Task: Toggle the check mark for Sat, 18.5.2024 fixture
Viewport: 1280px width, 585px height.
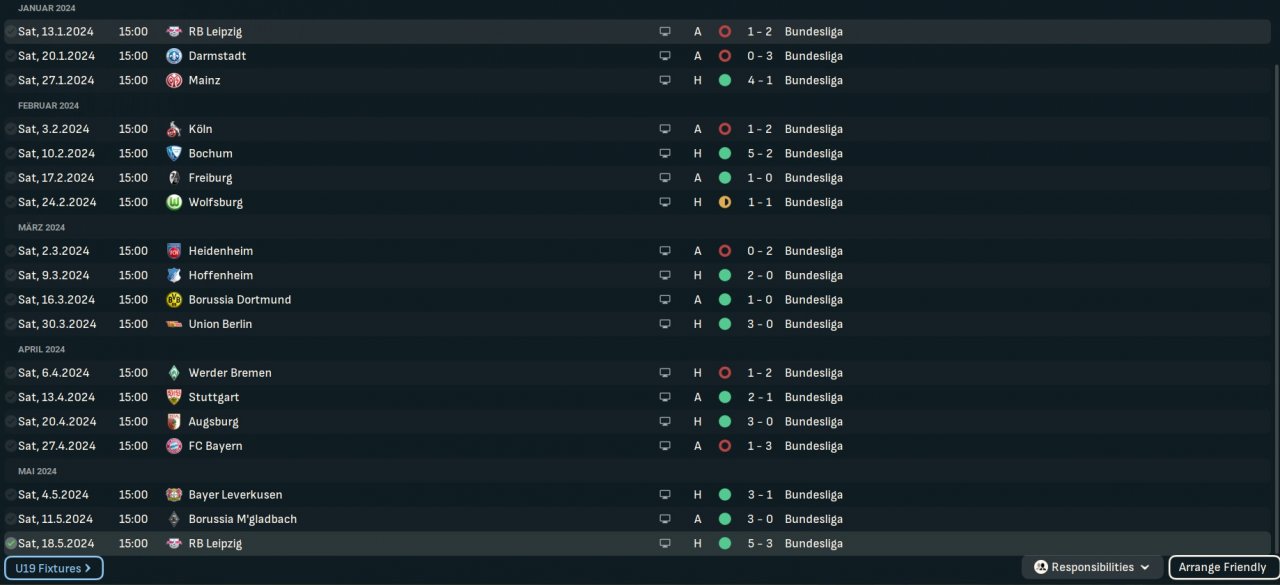Action: [x=10, y=544]
